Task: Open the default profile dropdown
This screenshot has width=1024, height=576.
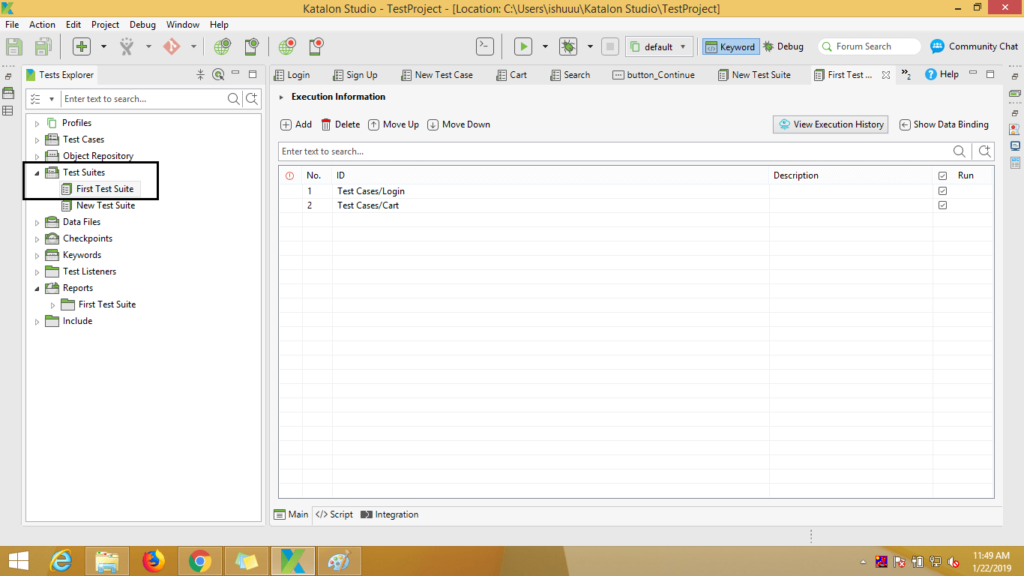Action: (658, 46)
